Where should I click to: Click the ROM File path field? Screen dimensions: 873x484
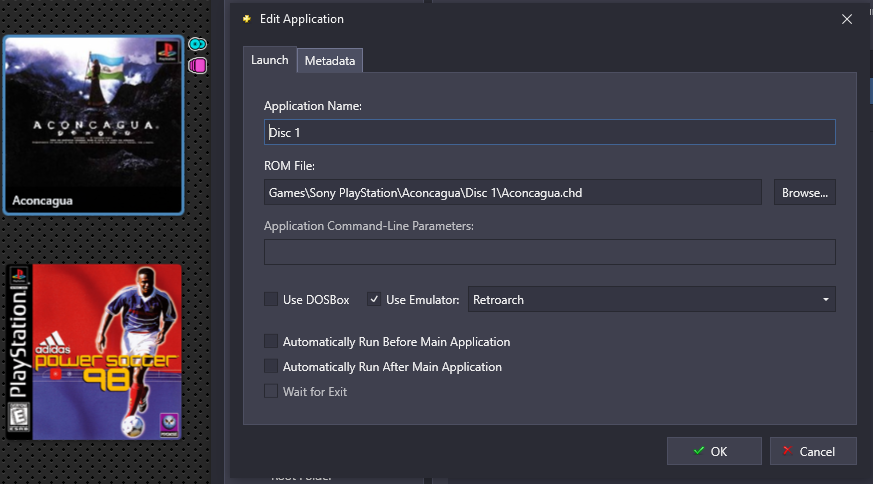pyautogui.click(x=513, y=193)
